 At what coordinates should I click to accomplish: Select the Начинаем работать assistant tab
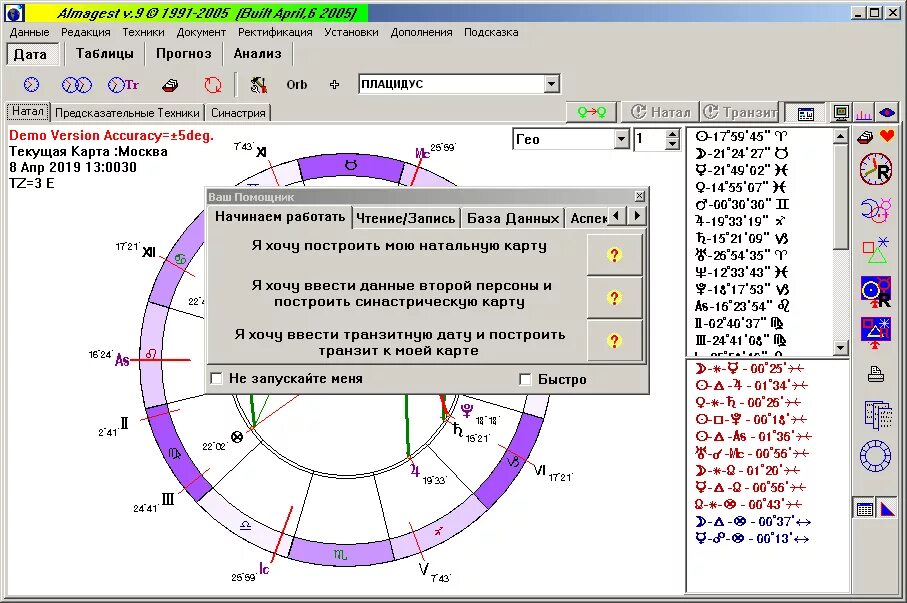tap(280, 217)
